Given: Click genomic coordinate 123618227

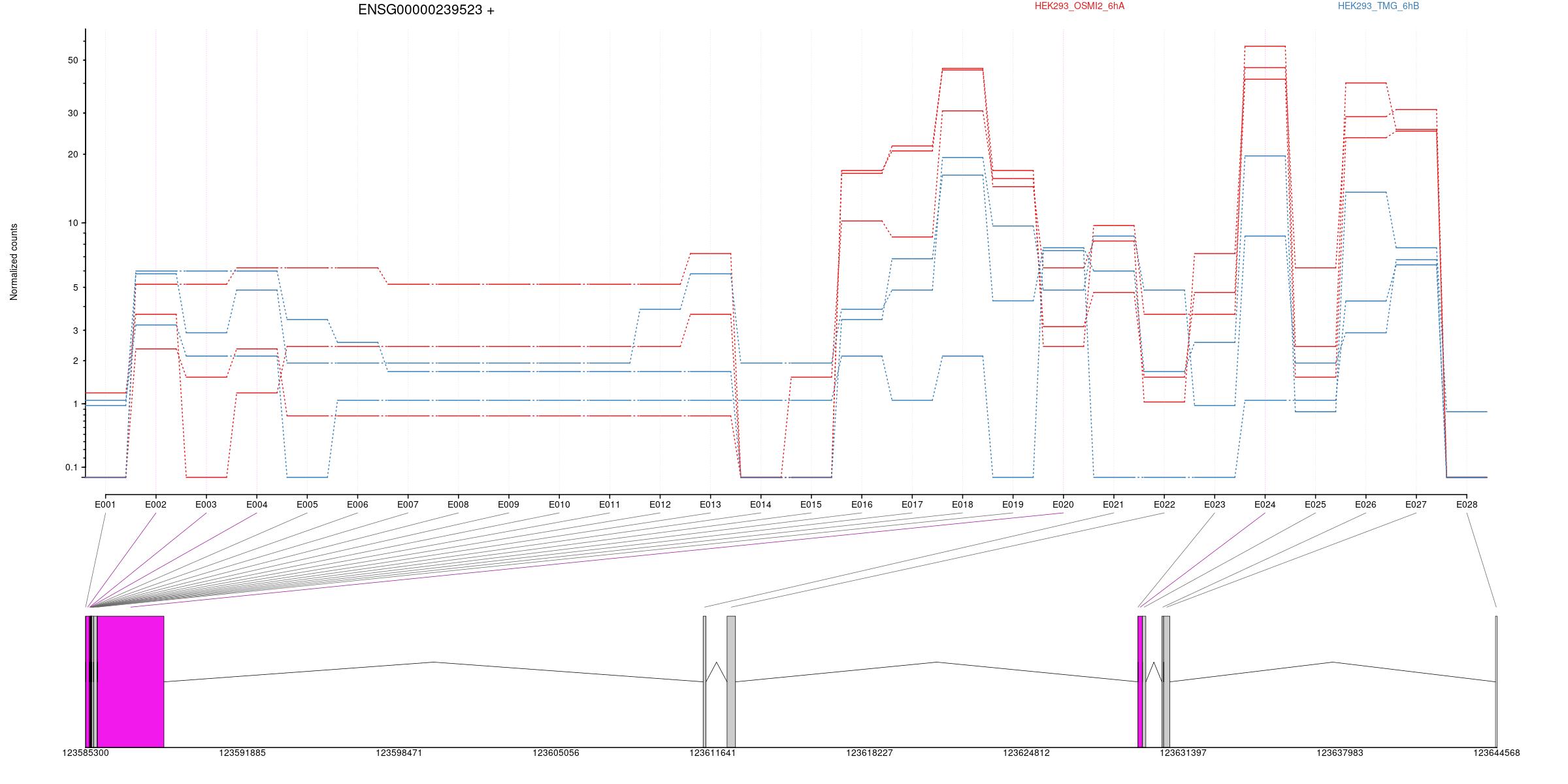Looking at the screenshot, I should pyautogui.click(x=870, y=753).
